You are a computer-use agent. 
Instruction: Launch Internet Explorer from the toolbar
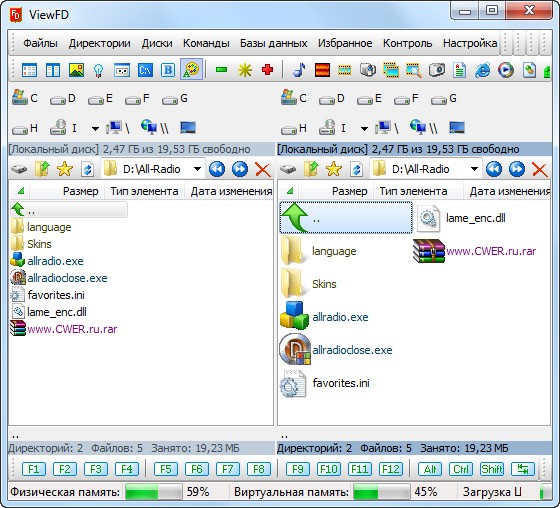coord(482,70)
